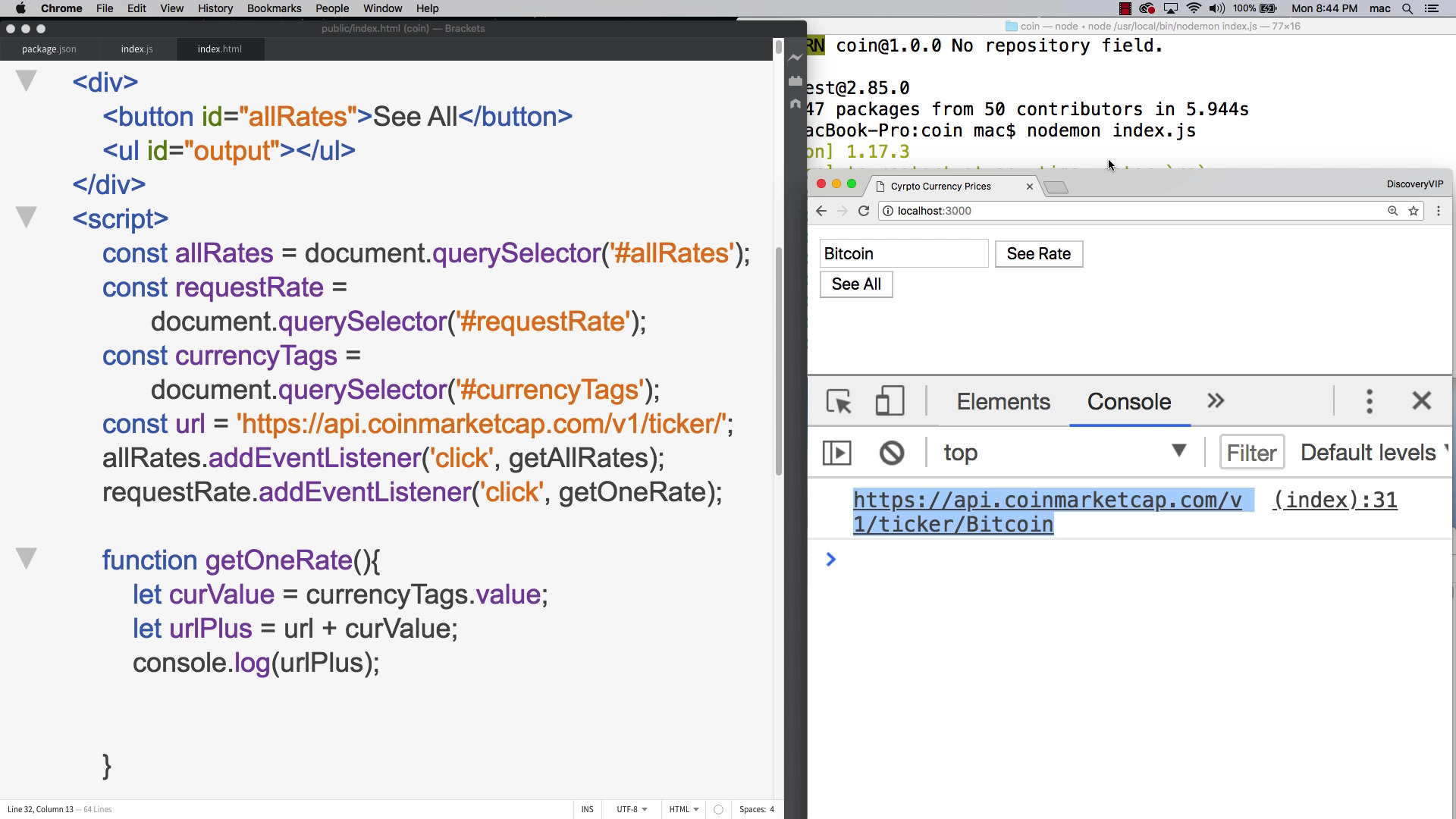Collapse the div fold triangle
This screenshot has height=819, width=1456.
point(27,80)
